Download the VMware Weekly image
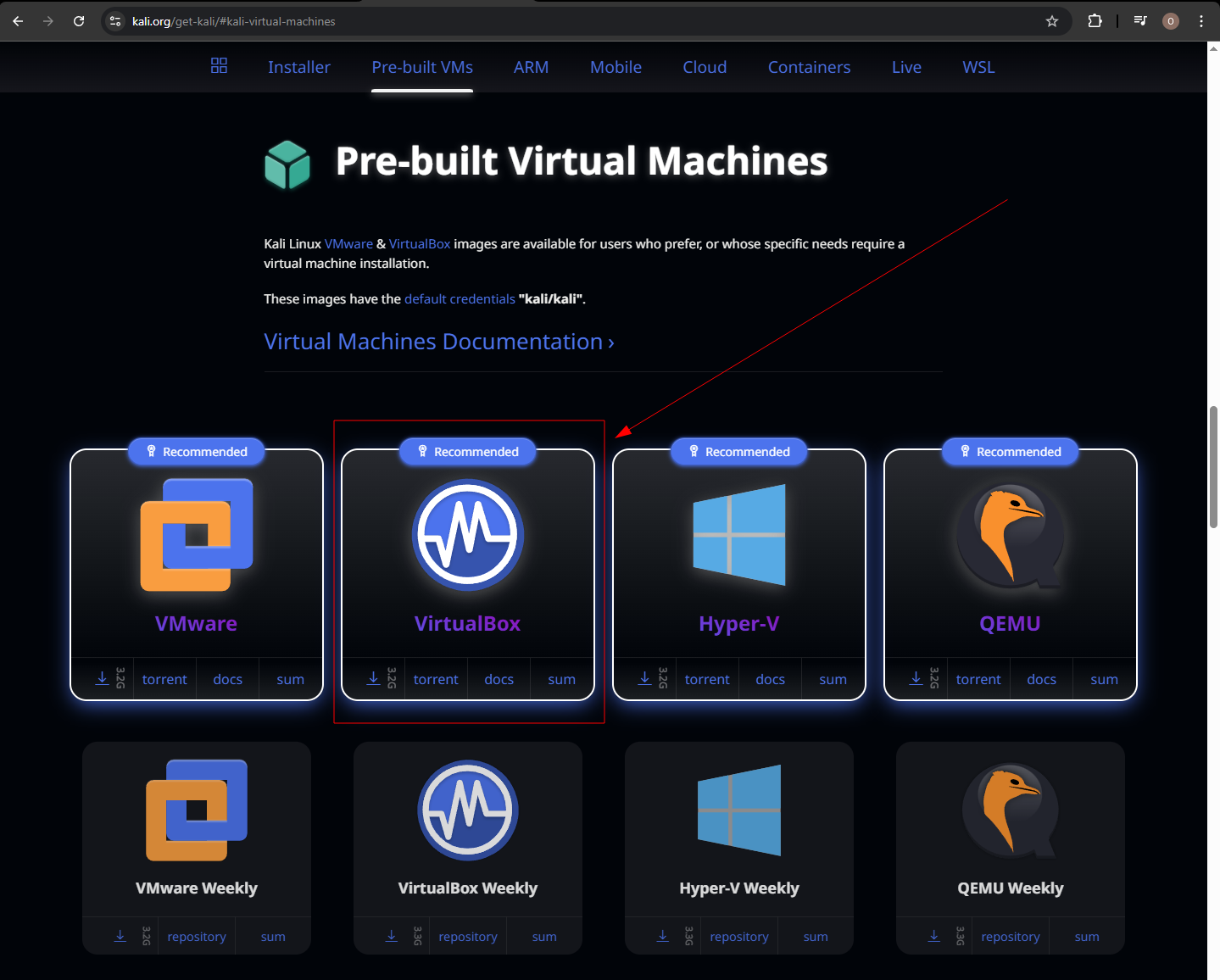Viewport: 1220px width, 980px height. [x=120, y=936]
